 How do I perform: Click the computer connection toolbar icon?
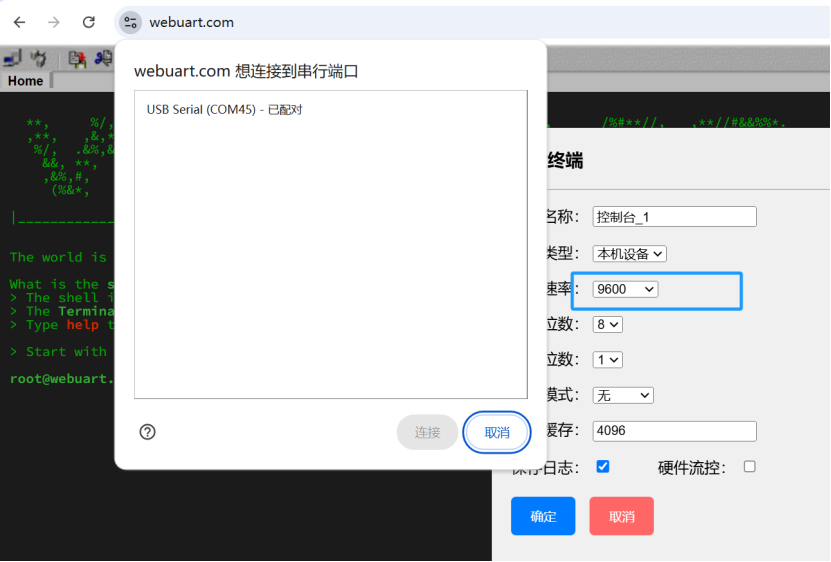[x=12, y=58]
